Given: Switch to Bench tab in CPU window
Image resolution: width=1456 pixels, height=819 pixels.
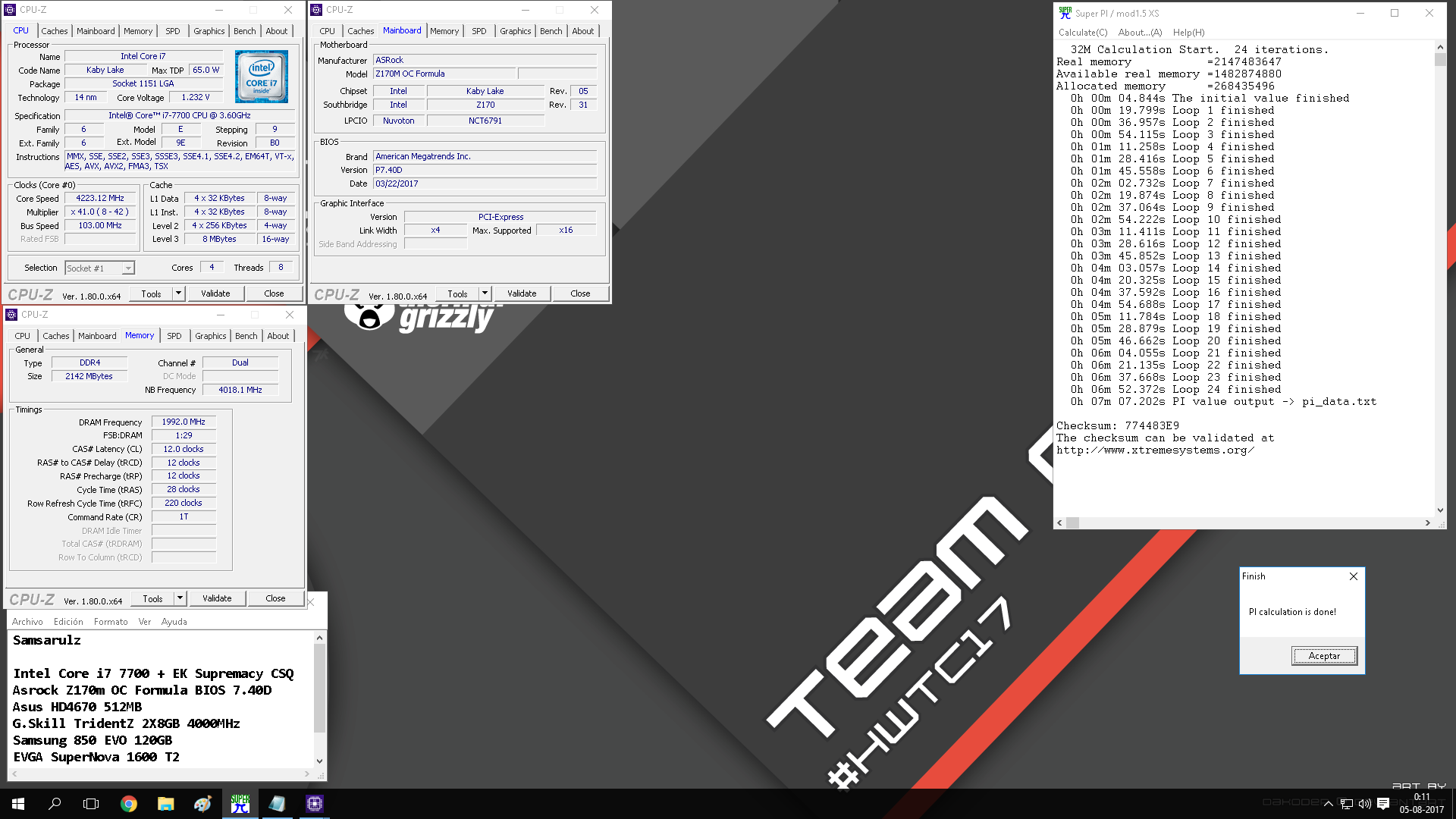Looking at the screenshot, I should click(244, 31).
